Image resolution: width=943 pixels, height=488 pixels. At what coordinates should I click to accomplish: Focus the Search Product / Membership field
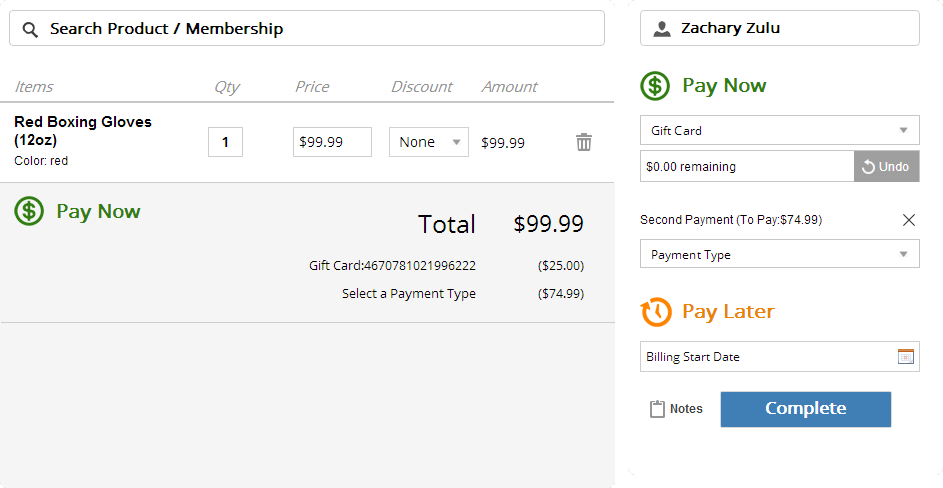click(307, 28)
